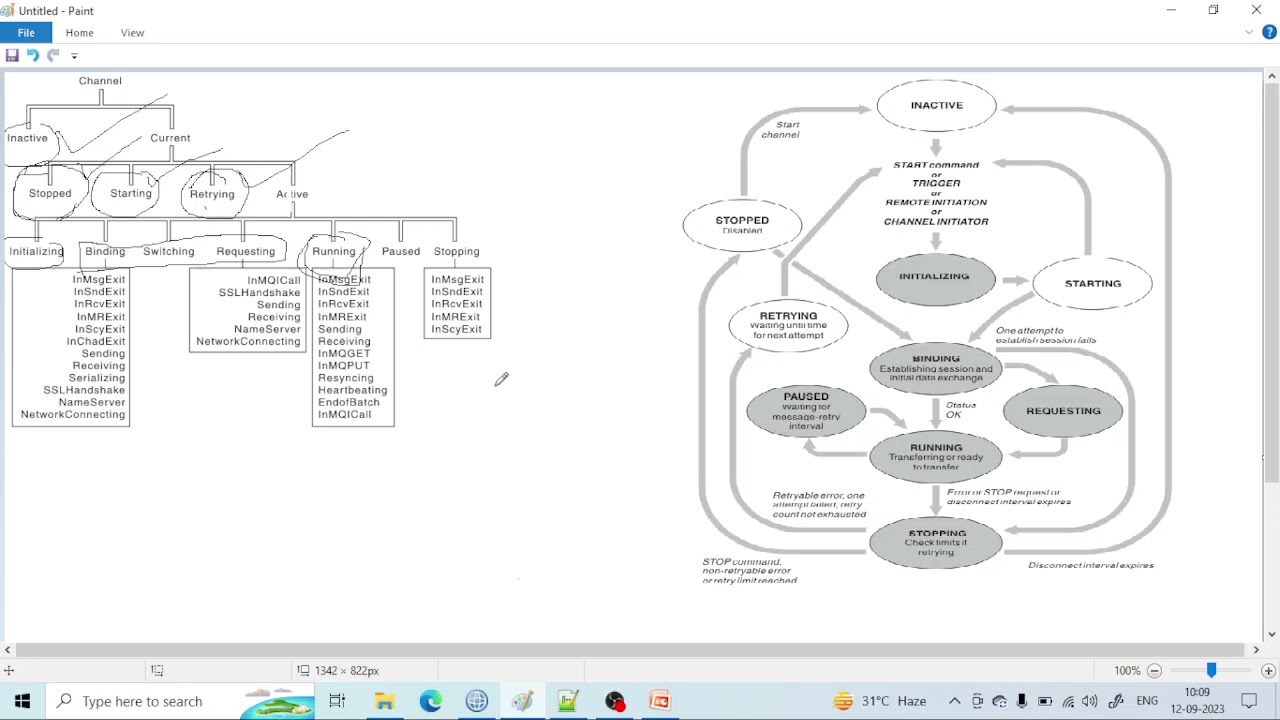The height and width of the screenshot is (720, 1280).
Task: Switch to the Home ribbon tab
Action: pyautogui.click(x=80, y=33)
